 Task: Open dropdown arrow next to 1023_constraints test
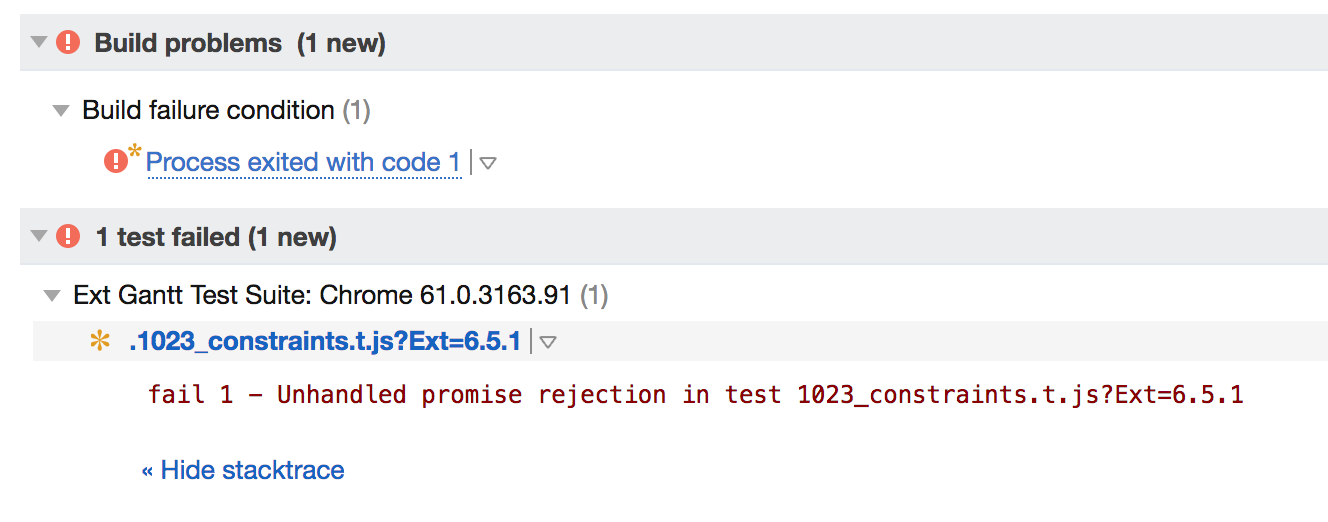tap(548, 343)
